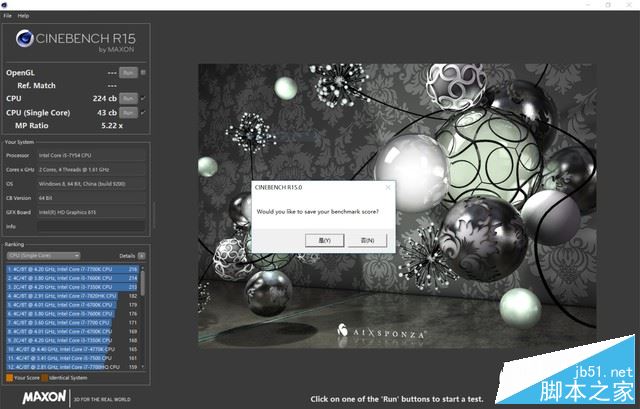Select ranking entry 3 Core i3-7350K

point(73,287)
